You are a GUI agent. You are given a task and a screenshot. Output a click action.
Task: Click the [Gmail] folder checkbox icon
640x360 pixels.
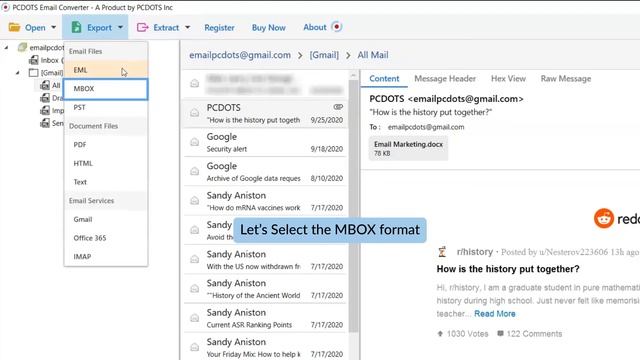(34, 73)
